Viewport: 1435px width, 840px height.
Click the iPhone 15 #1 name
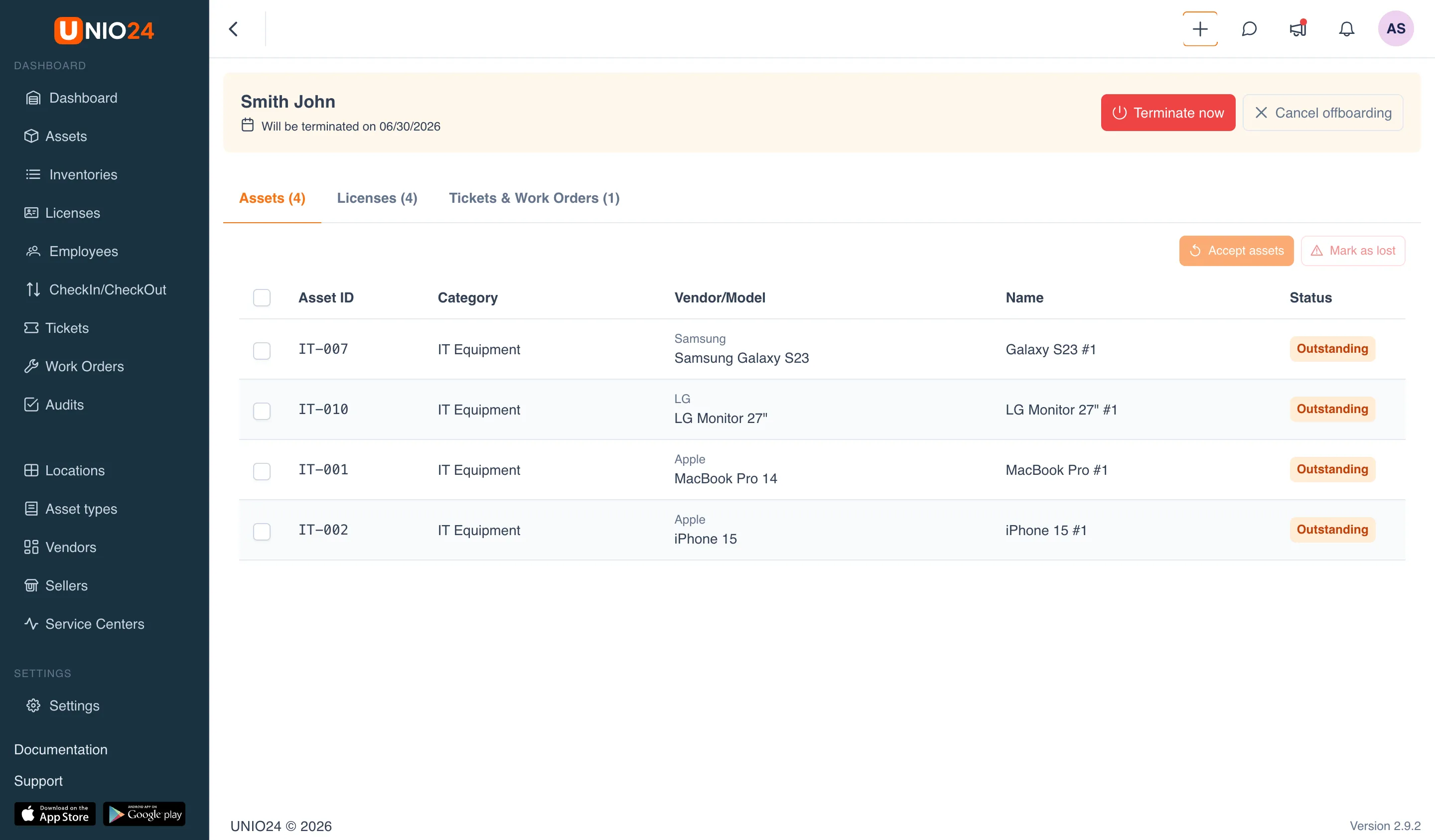coord(1046,531)
